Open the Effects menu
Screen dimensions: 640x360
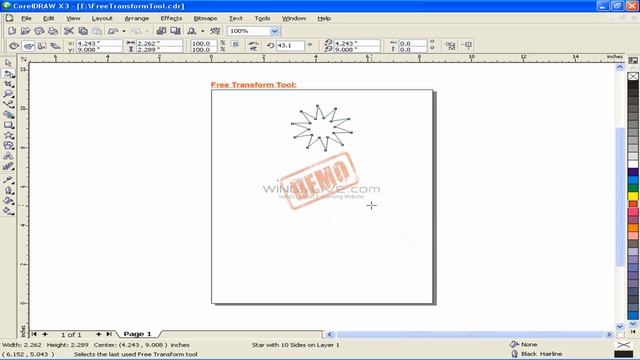pyautogui.click(x=171, y=18)
